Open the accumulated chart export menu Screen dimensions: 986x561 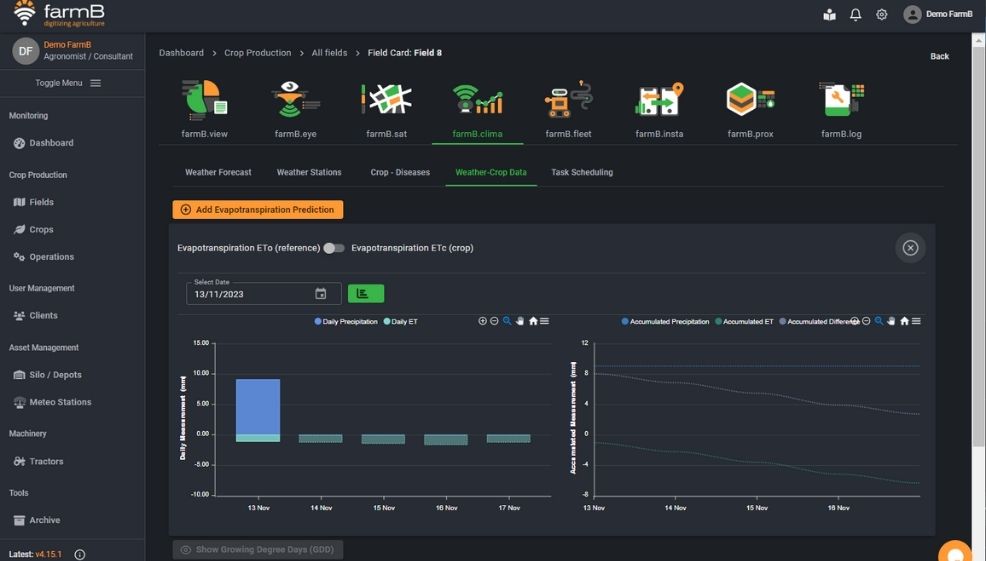916,321
